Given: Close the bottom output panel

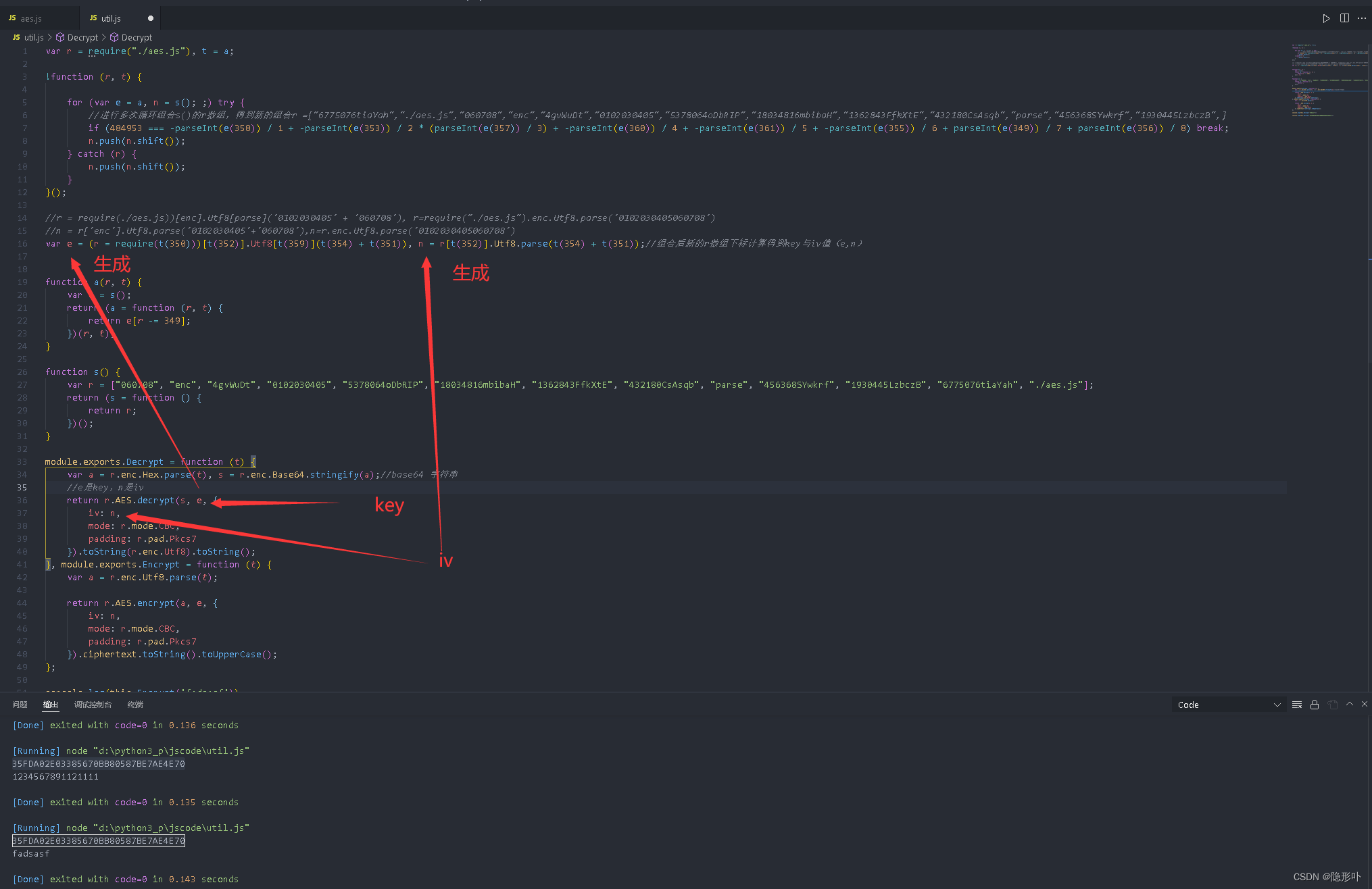Looking at the screenshot, I should click(1365, 704).
